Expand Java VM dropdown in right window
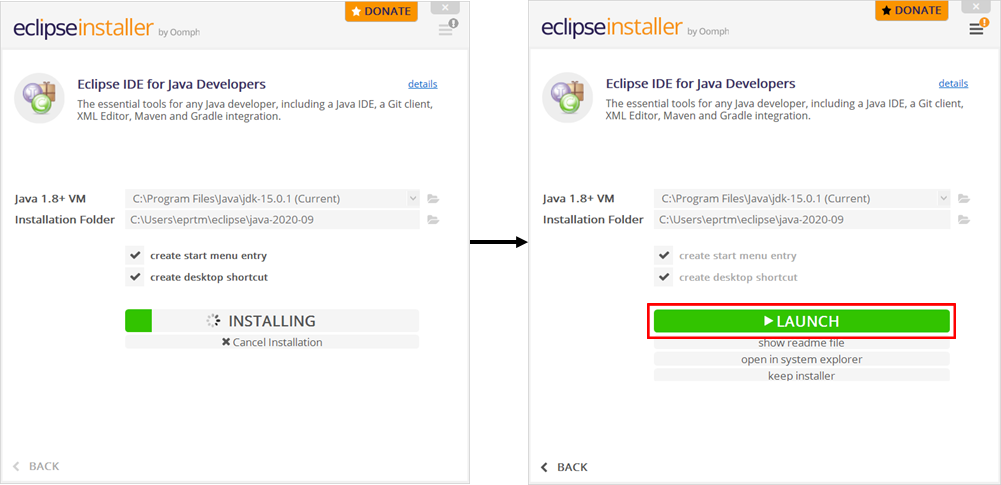 click(943, 198)
